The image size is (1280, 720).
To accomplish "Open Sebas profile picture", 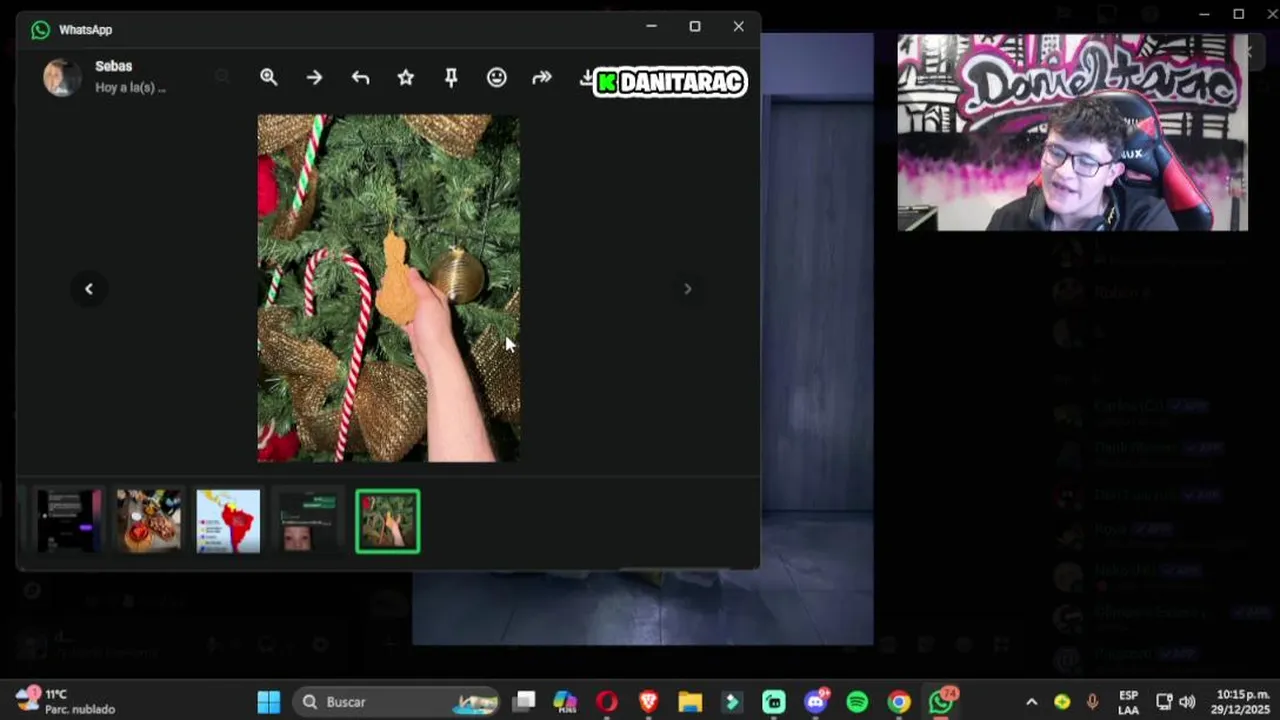I will click(x=62, y=77).
